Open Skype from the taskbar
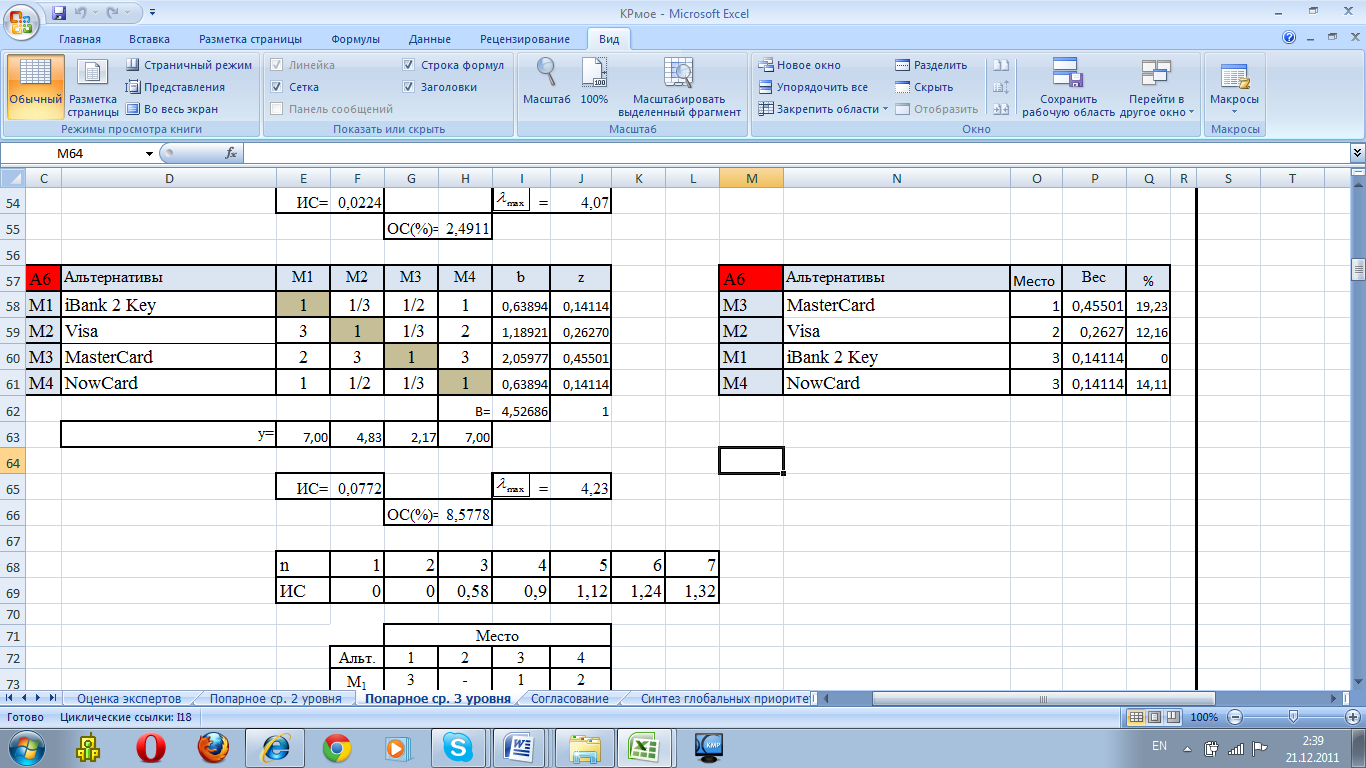This screenshot has height=768, width=1366. coord(460,747)
